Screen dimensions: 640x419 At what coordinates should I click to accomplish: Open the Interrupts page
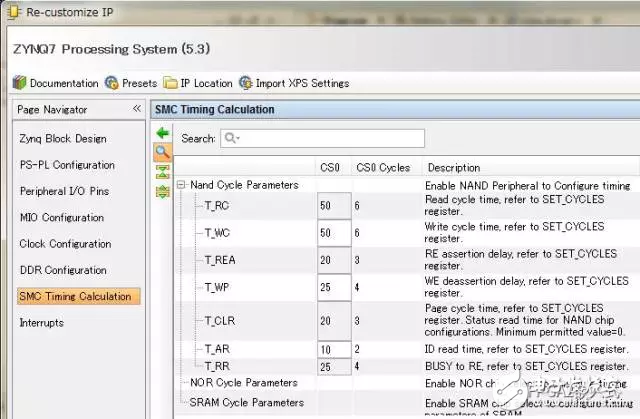(x=41, y=323)
